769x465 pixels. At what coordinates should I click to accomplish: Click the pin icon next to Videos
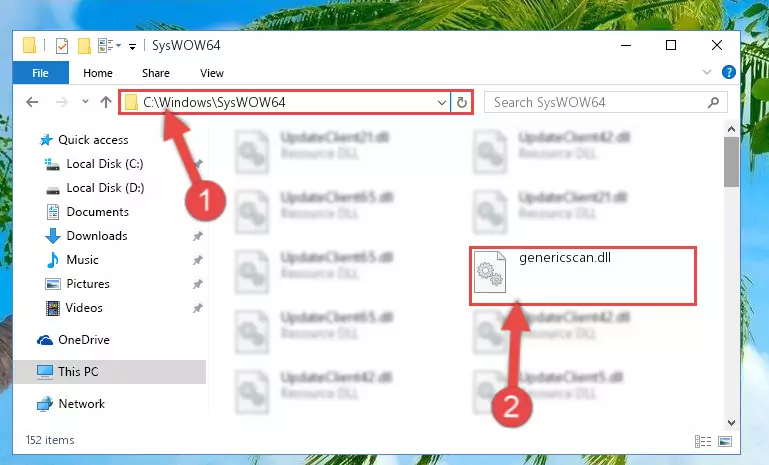[x=198, y=308]
